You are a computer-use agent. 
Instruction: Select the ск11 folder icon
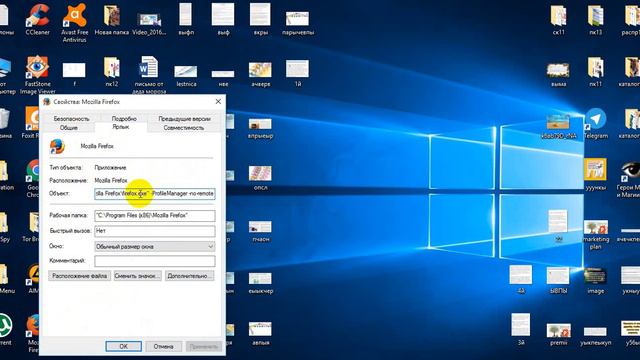point(558,19)
